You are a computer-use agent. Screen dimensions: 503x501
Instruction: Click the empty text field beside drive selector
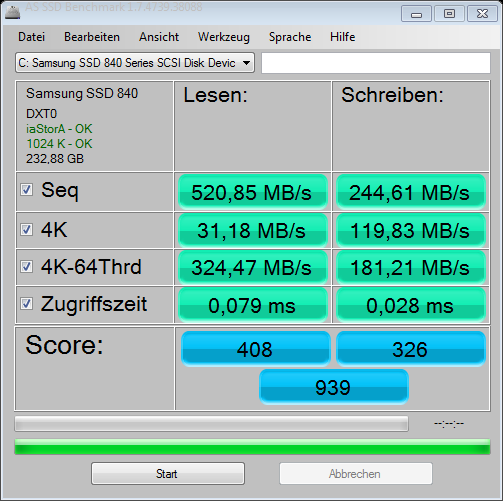point(376,63)
